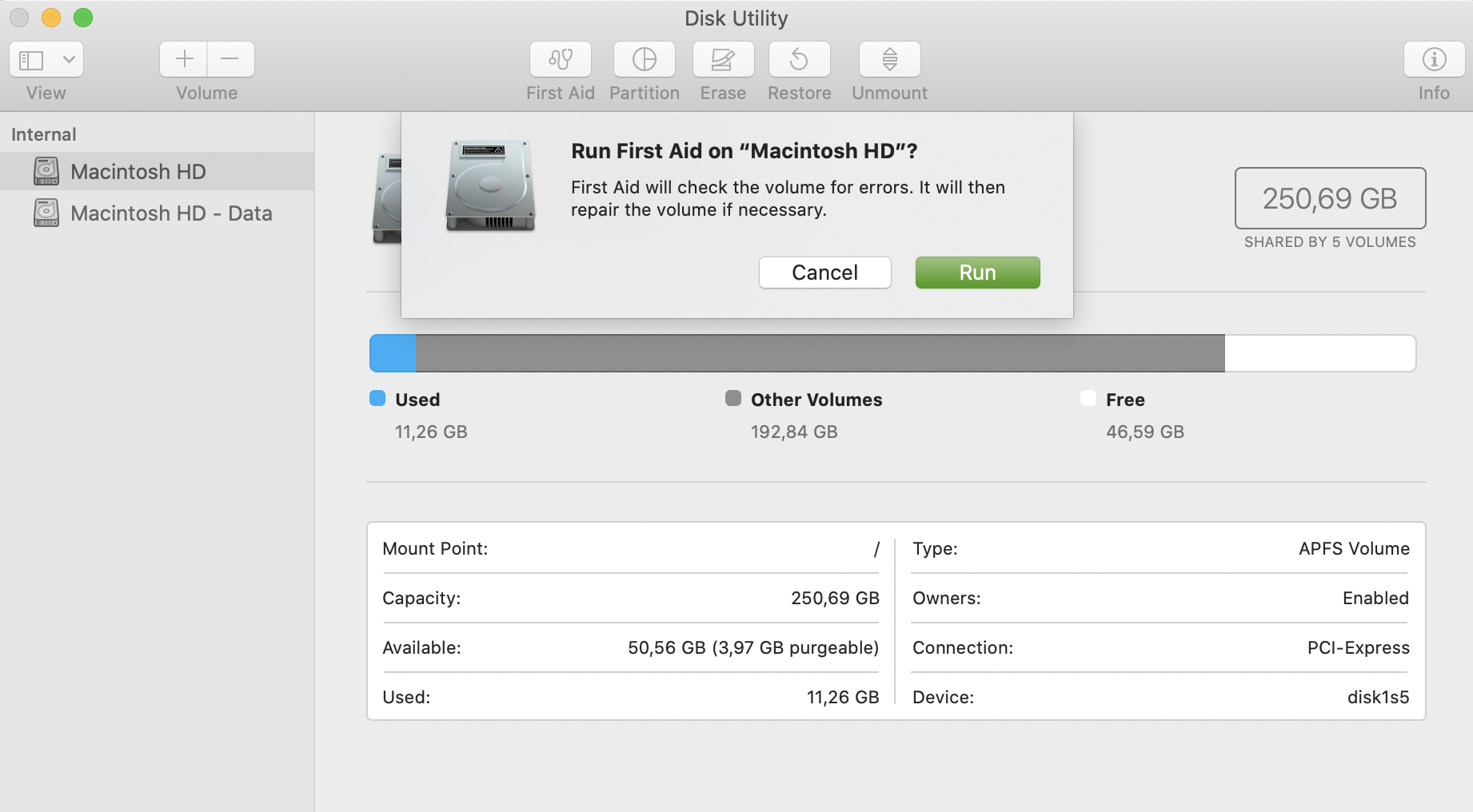This screenshot has width=1473, height=812.
Task: Click the 'Internal' sidebar header
Action: [x=44, y=134]
